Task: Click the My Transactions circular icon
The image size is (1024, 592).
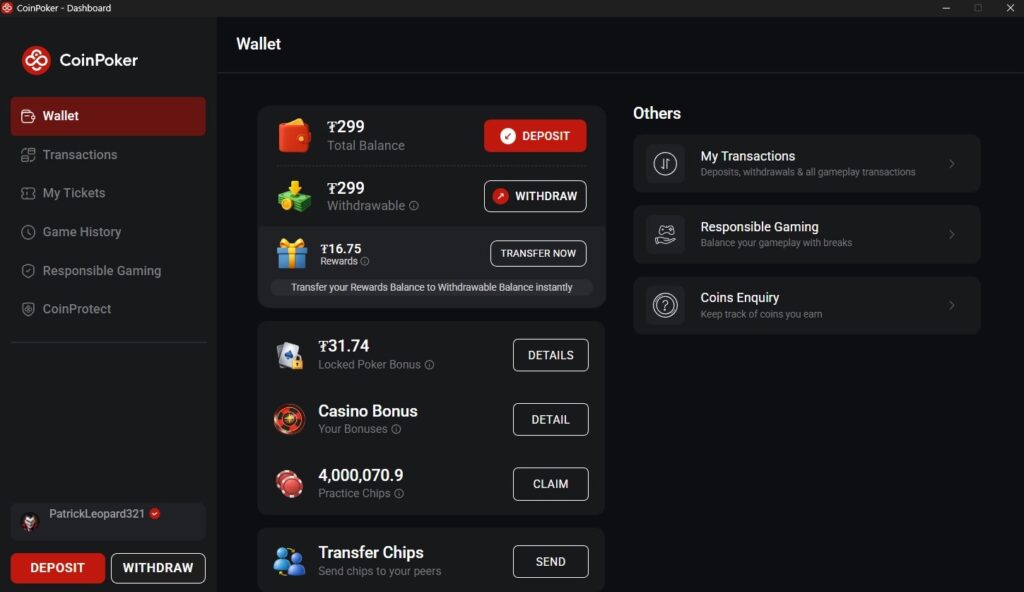Action: click(665, 162)
